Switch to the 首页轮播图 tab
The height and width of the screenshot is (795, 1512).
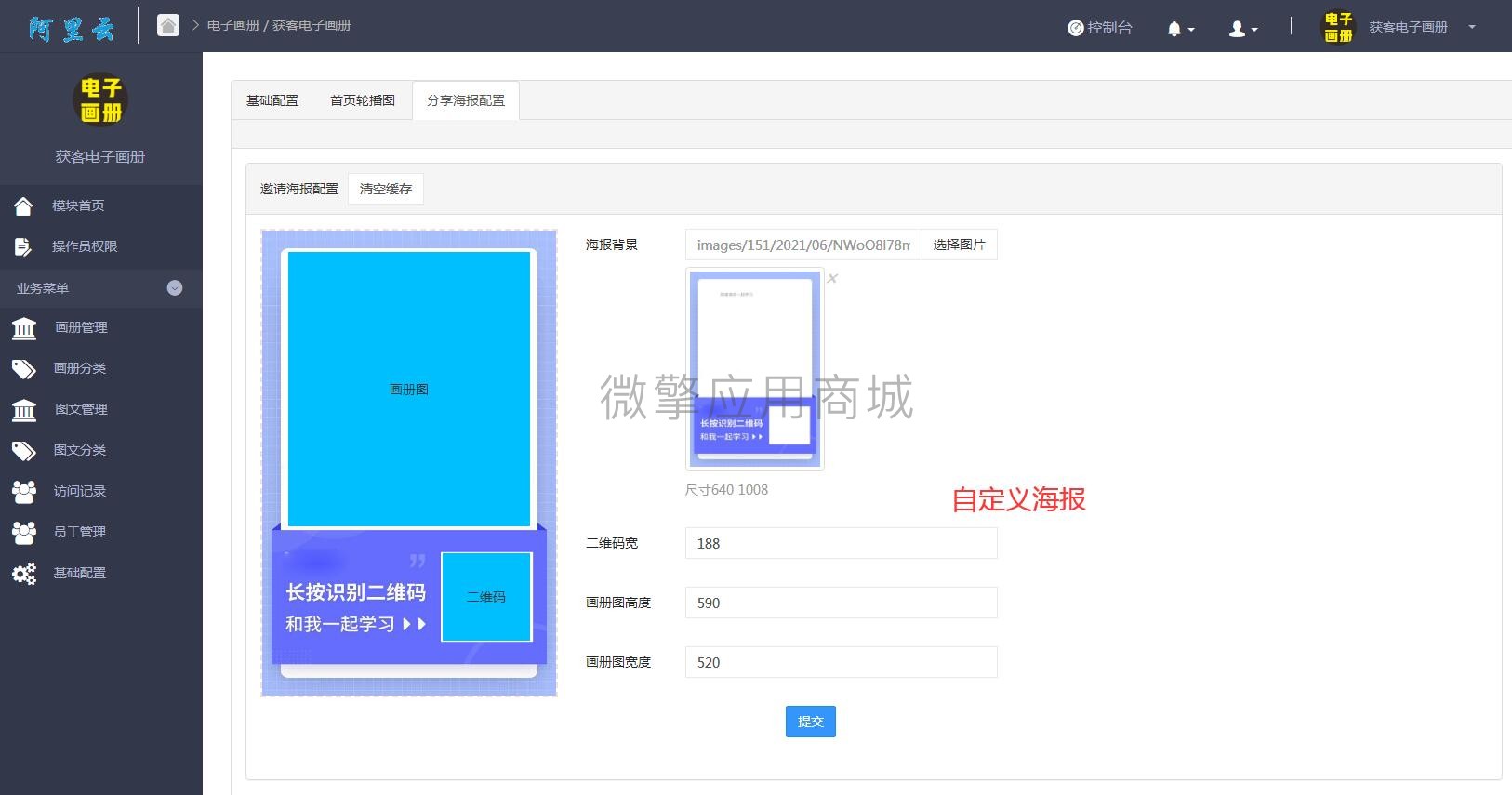point(363,100)
